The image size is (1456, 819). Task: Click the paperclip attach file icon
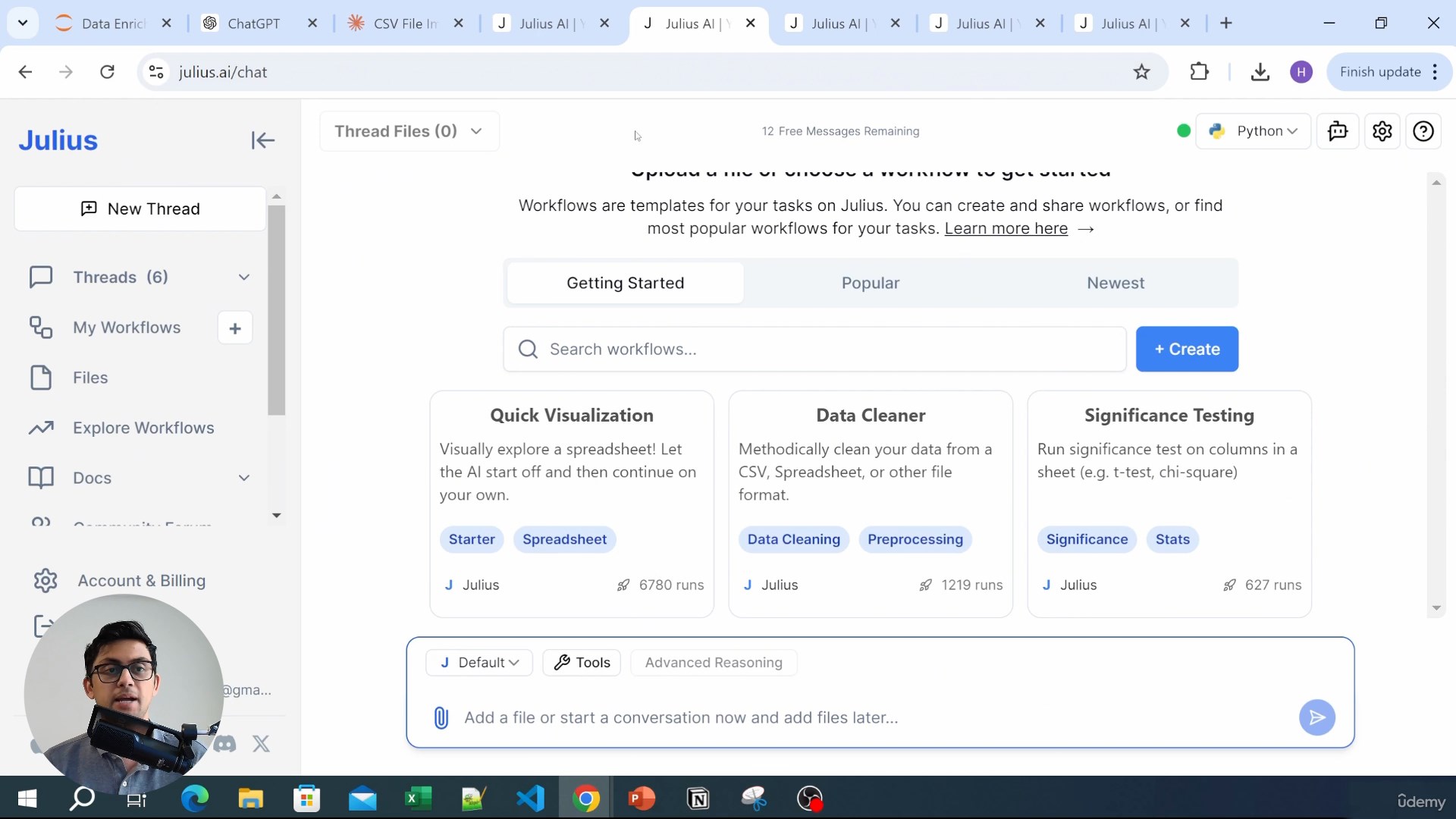(x=441, y=717)
